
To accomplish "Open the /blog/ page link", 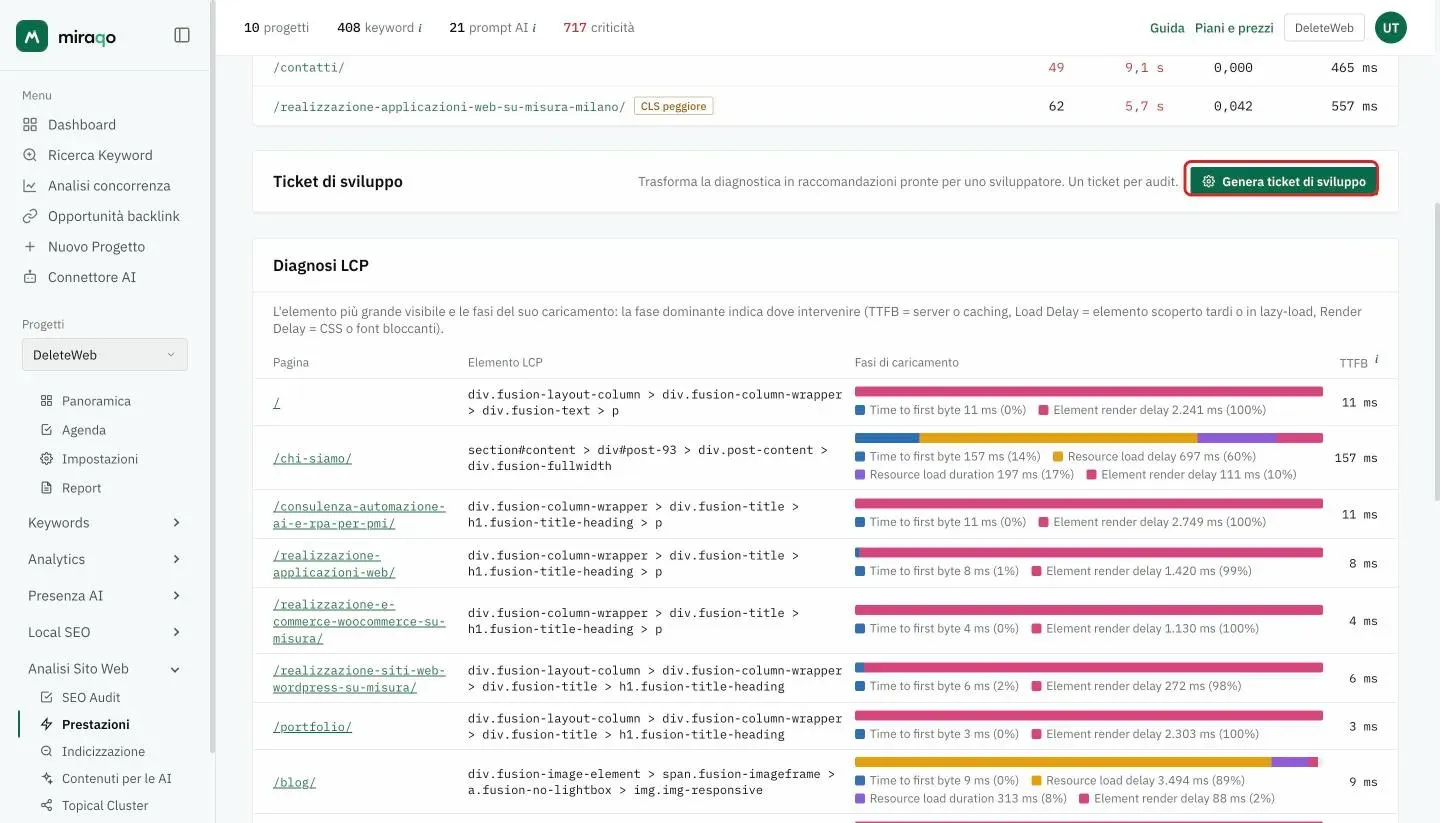I will 294,782.
